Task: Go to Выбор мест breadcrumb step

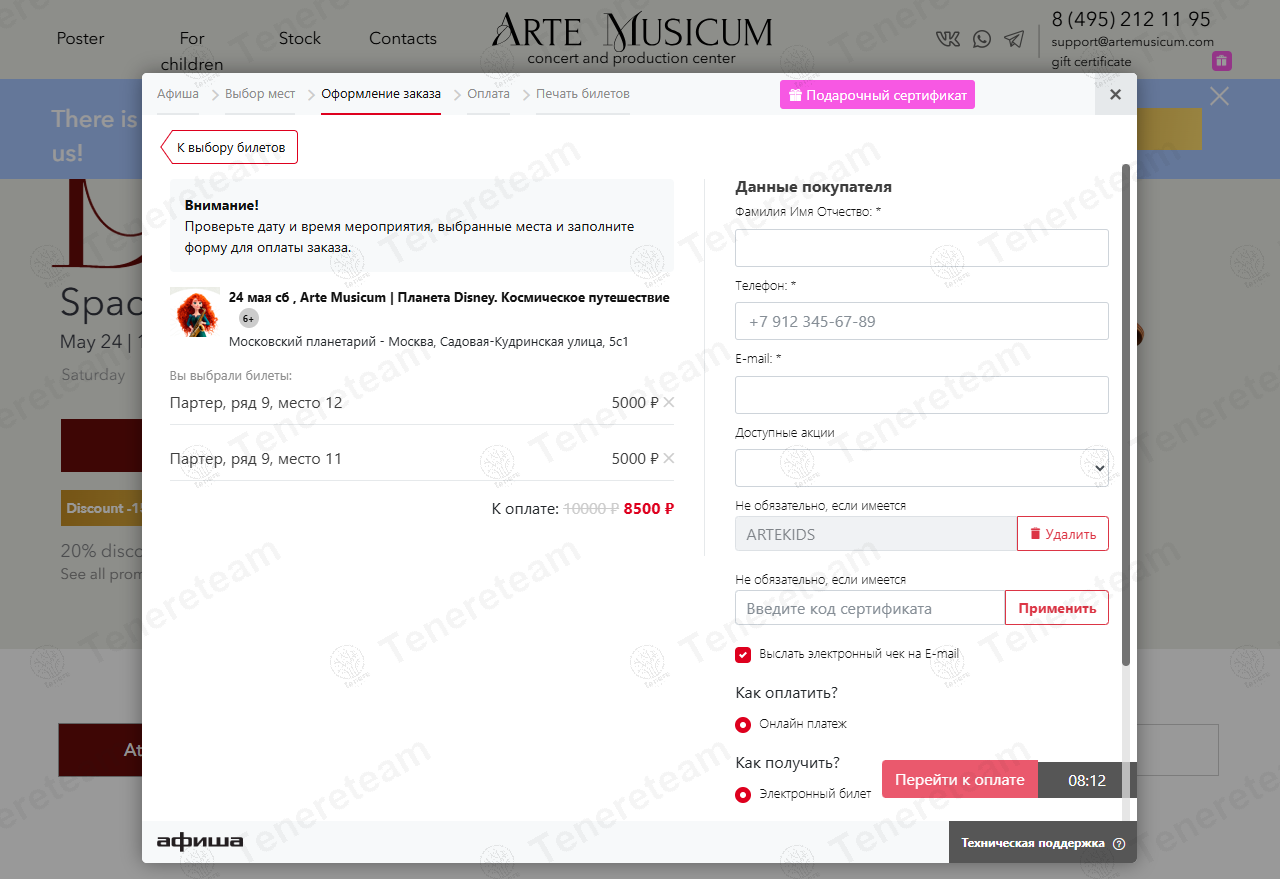Action: [x=260, y=94]
